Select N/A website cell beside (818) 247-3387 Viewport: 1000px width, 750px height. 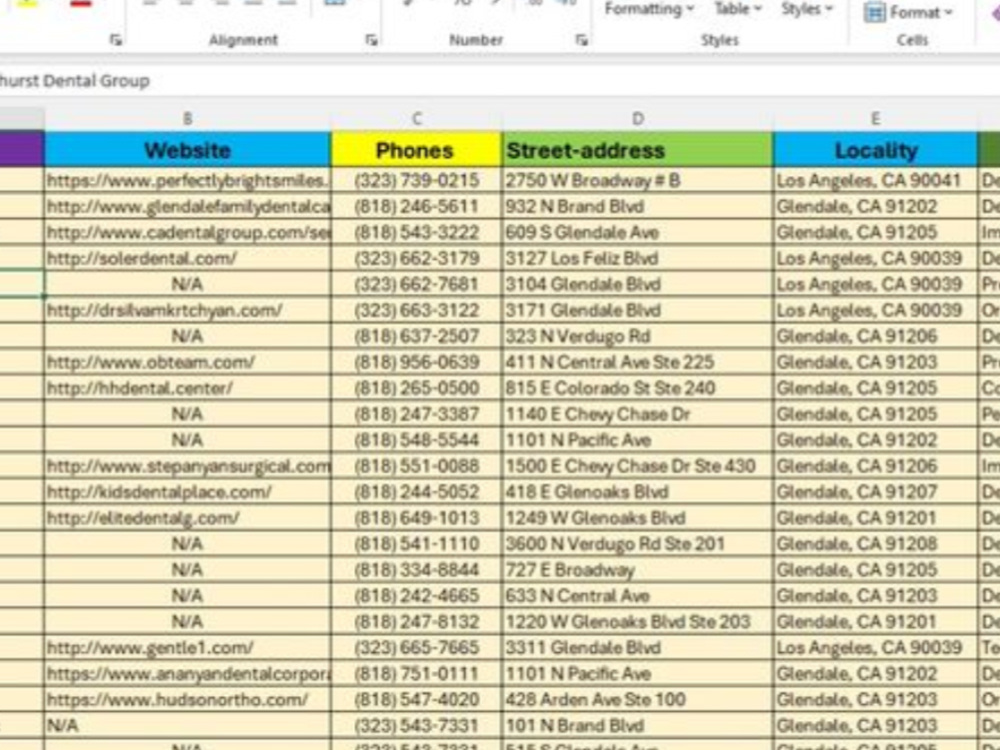tap(188, 415)
